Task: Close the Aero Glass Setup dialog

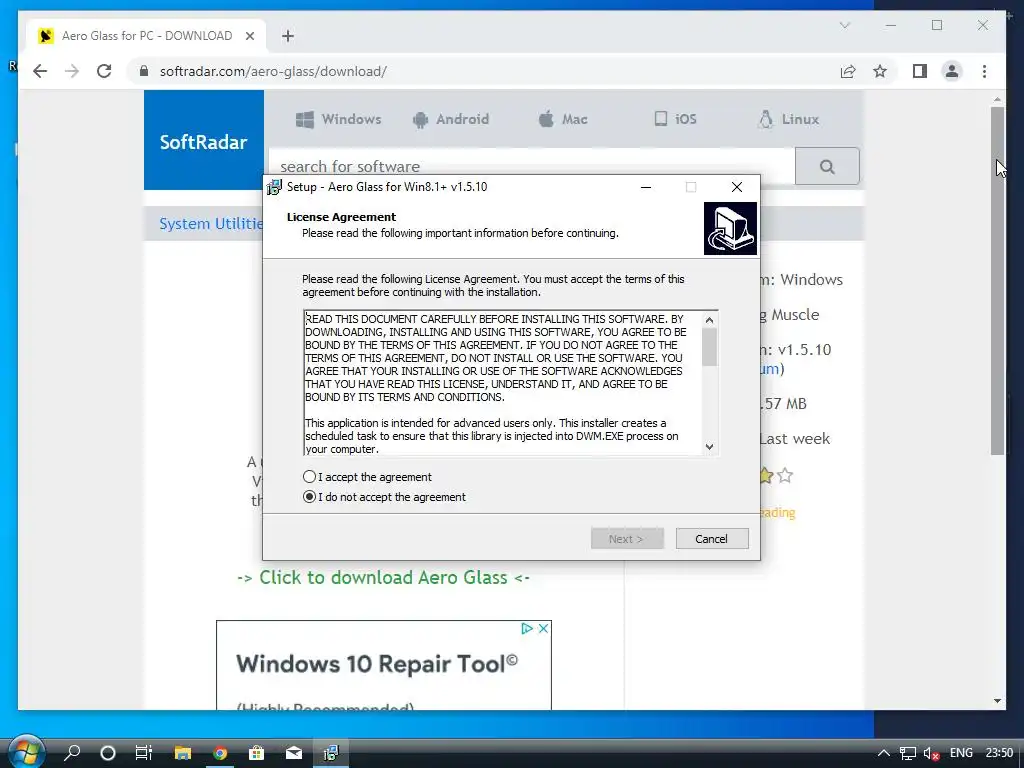Action: 737,187
